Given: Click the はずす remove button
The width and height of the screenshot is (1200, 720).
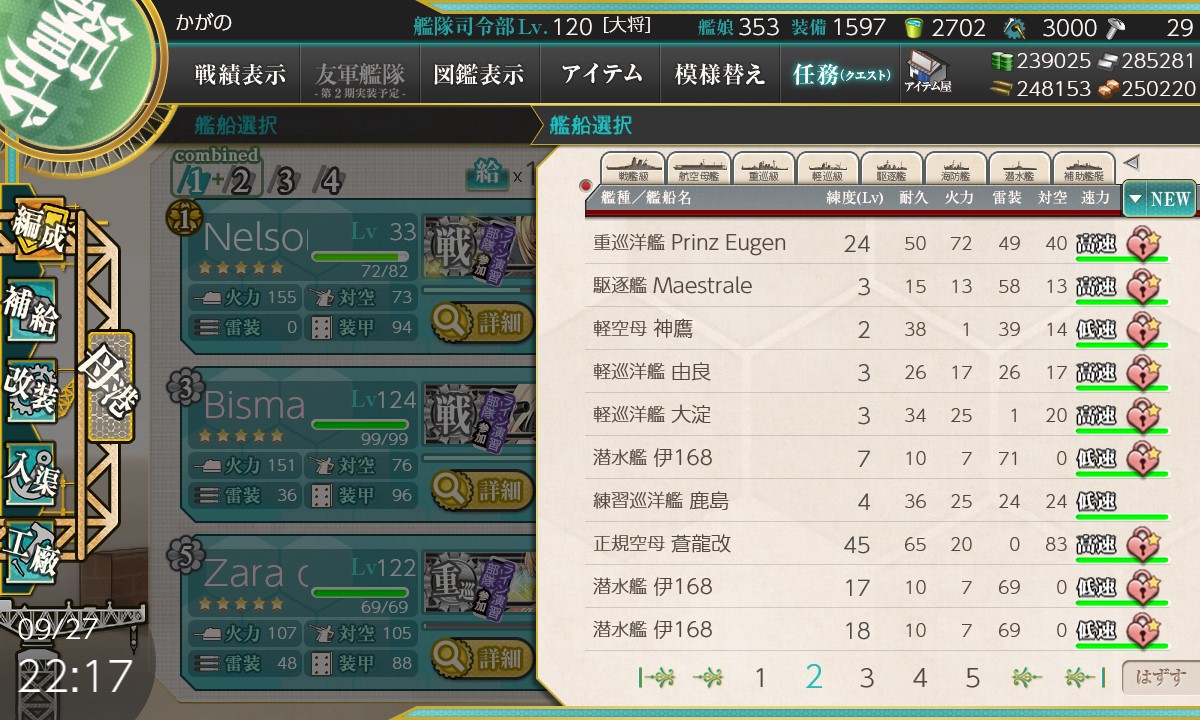Looking at the screenshot, I should pyautogui.click(x=1156, y=678).
